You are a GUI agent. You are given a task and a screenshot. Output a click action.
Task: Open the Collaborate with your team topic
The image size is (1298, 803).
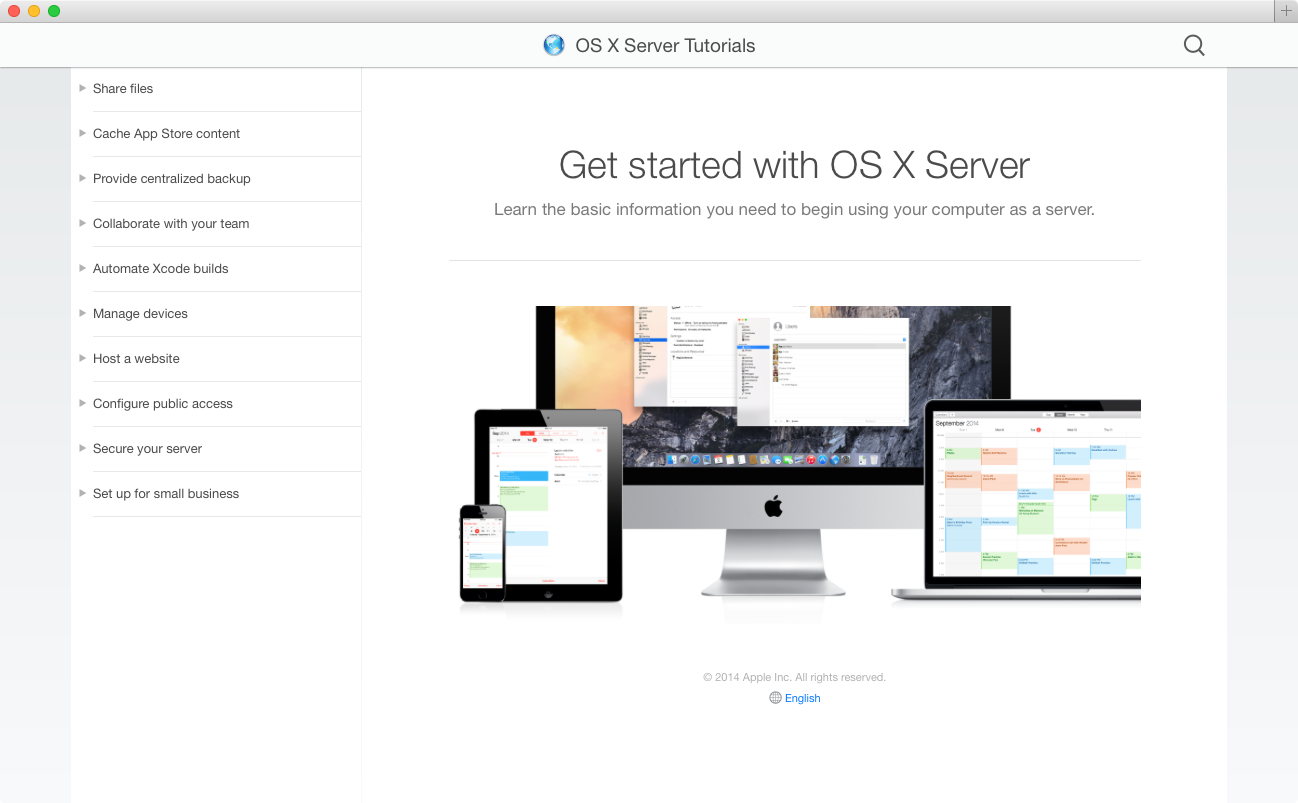(x=171, y=224)
